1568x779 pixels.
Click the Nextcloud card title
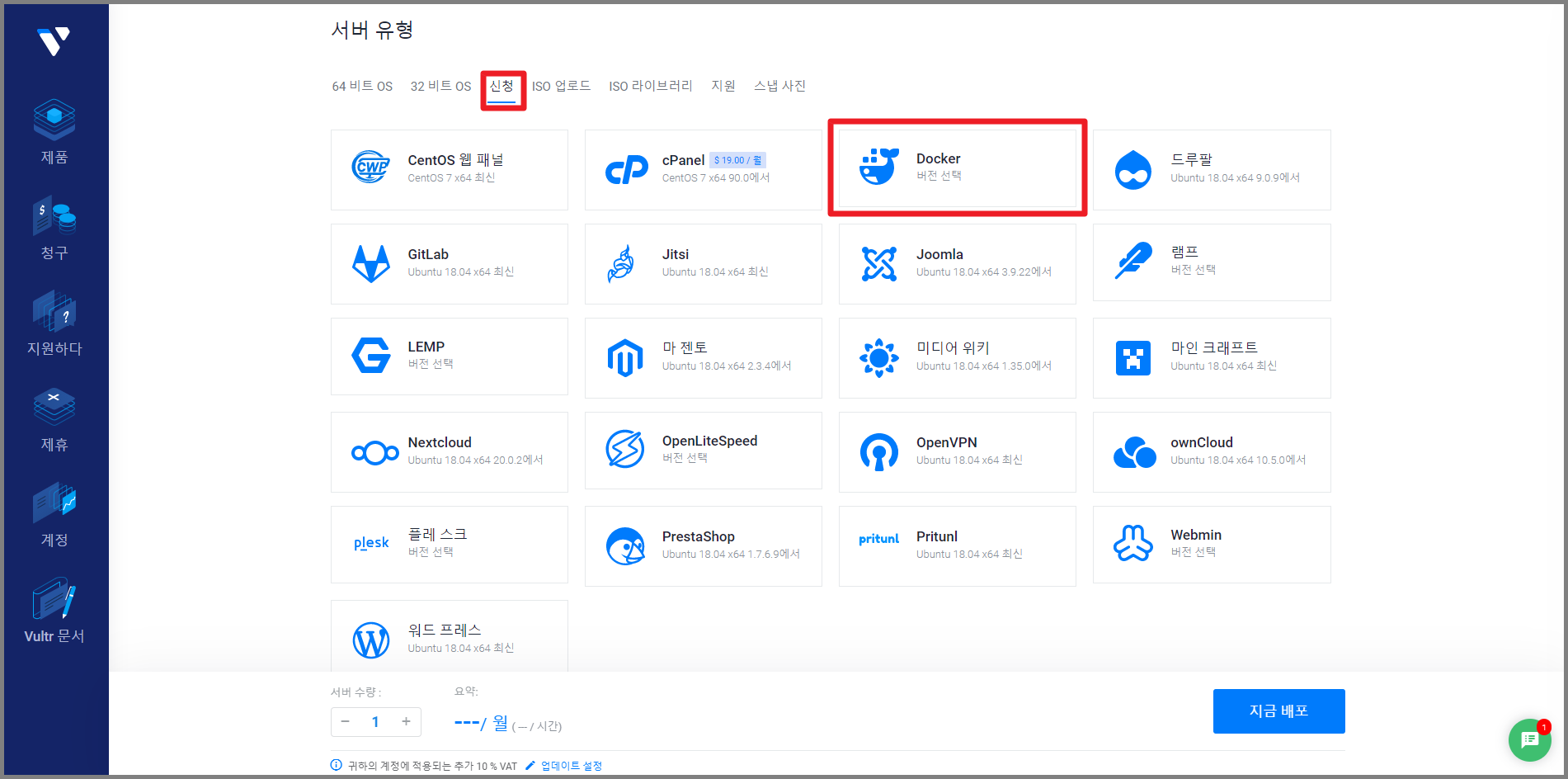[440, 442]
